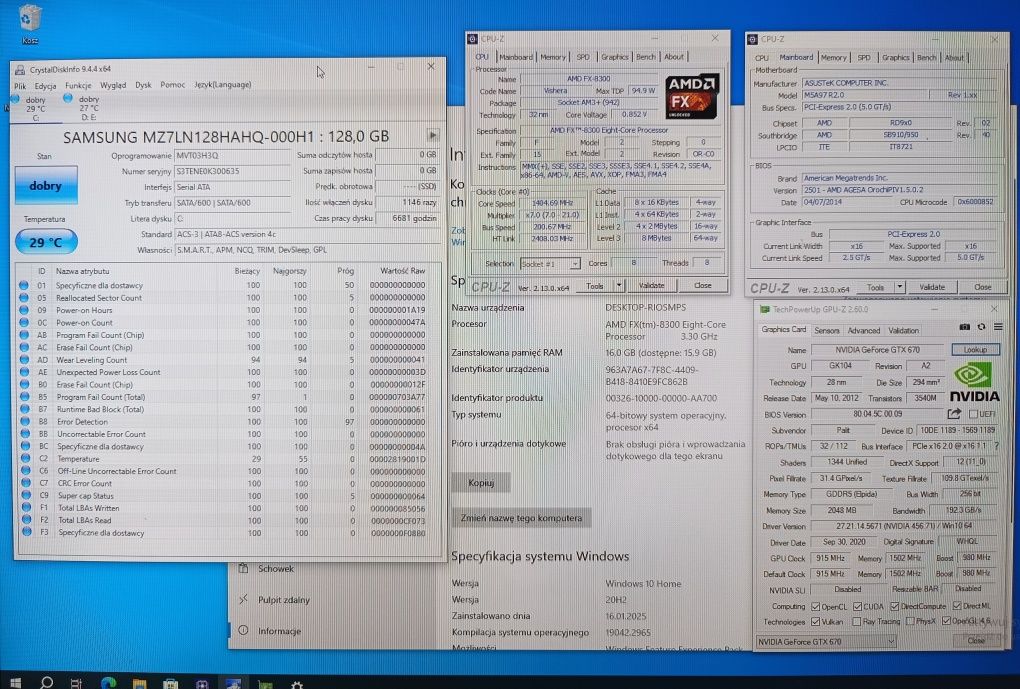The image size is (1020, 689).
Task: Click the Pulpit zdalny remote desktop icon
Action: point(243,600)
